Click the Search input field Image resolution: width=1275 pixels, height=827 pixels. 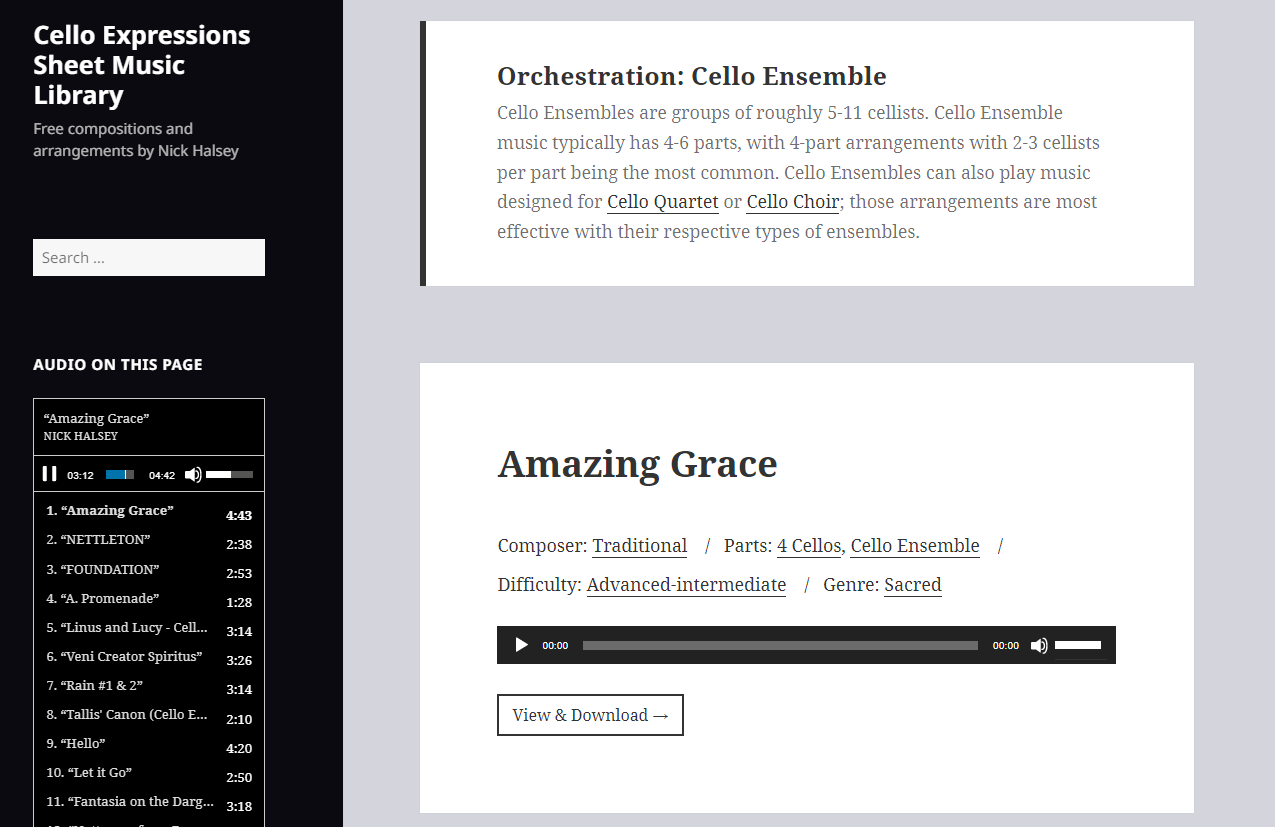[149, 257]
